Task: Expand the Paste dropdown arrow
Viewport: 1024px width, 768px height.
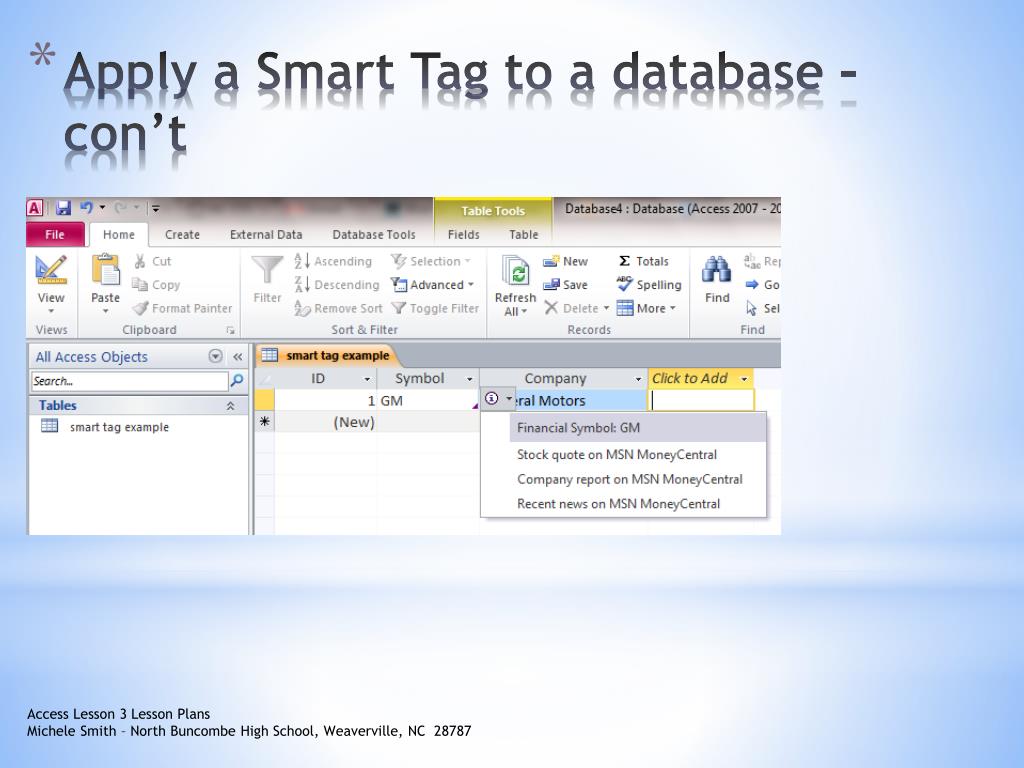Action: [x=105, y=311]
